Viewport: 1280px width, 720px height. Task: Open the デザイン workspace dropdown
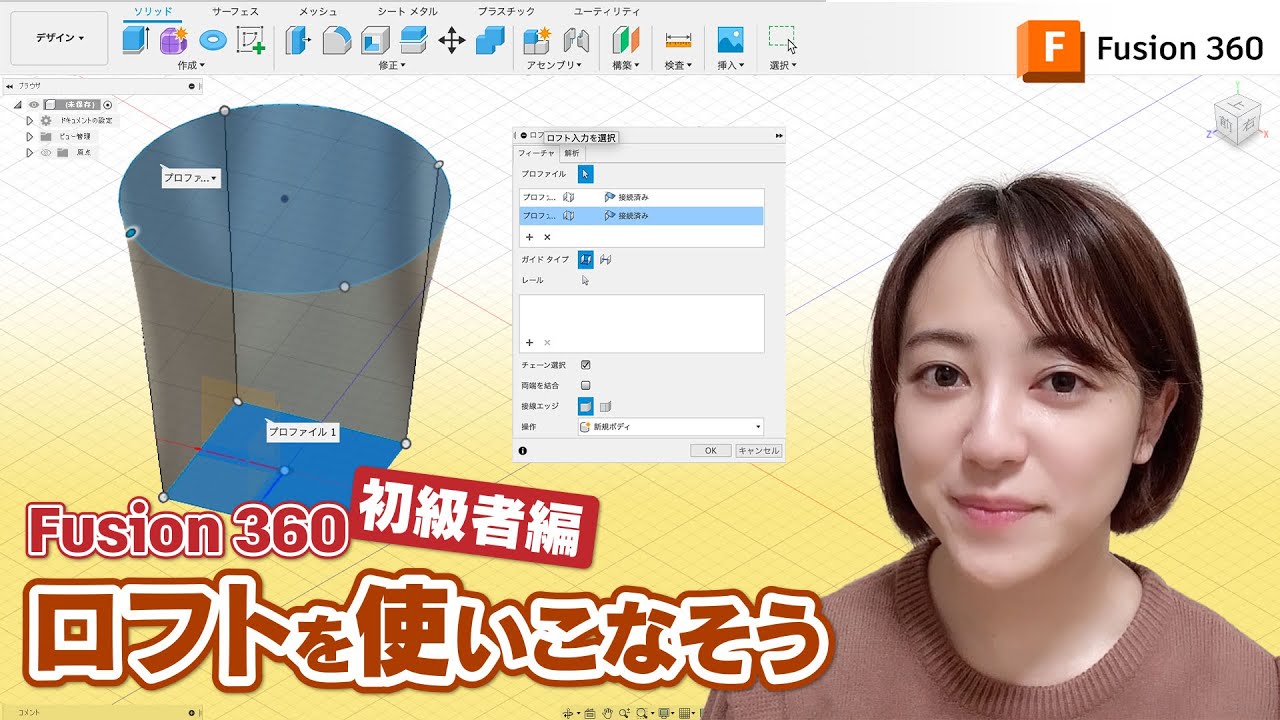coord(59,38)
